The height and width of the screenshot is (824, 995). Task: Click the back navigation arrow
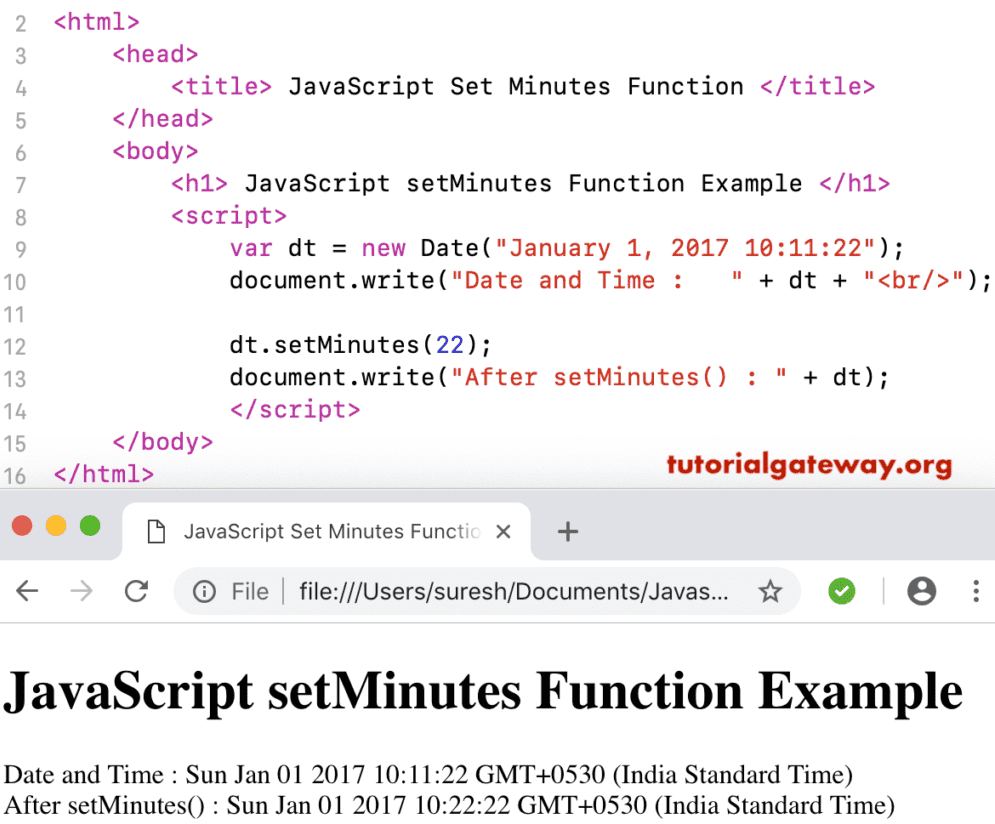27,591
